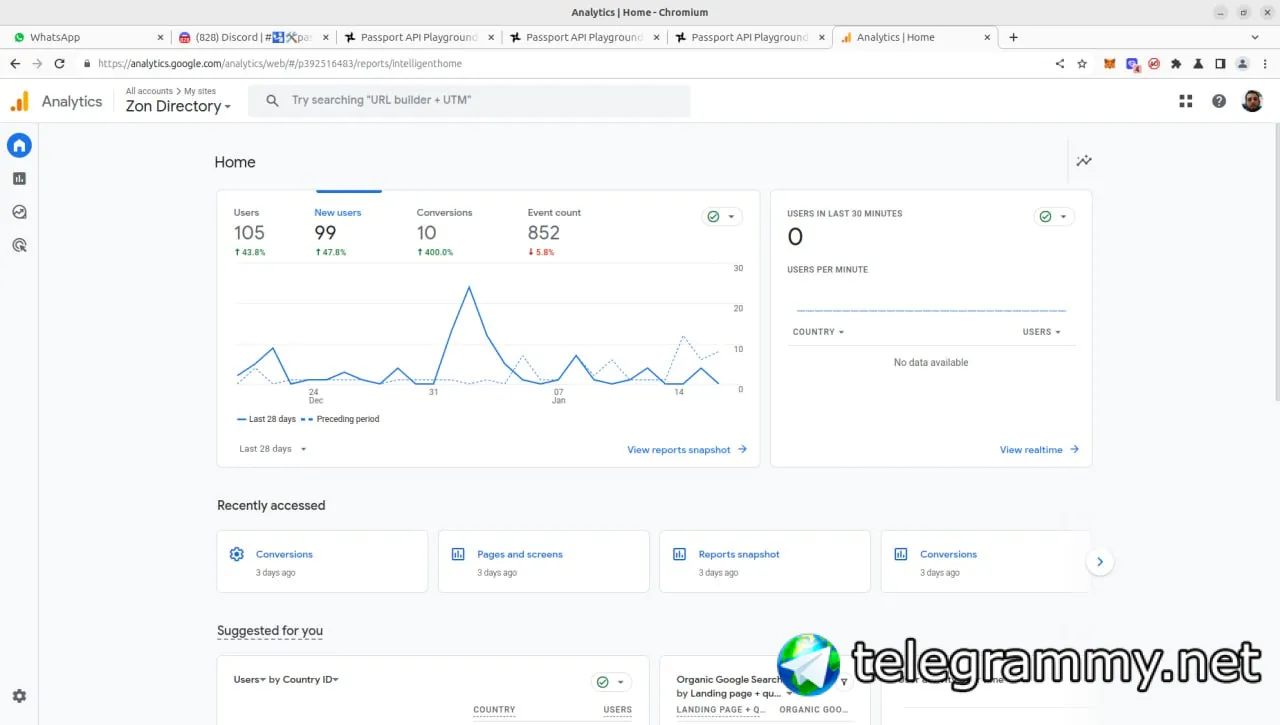Click the Home icon in sidebar
Viewport: 1280px width, 725px height.
(19, 146)
